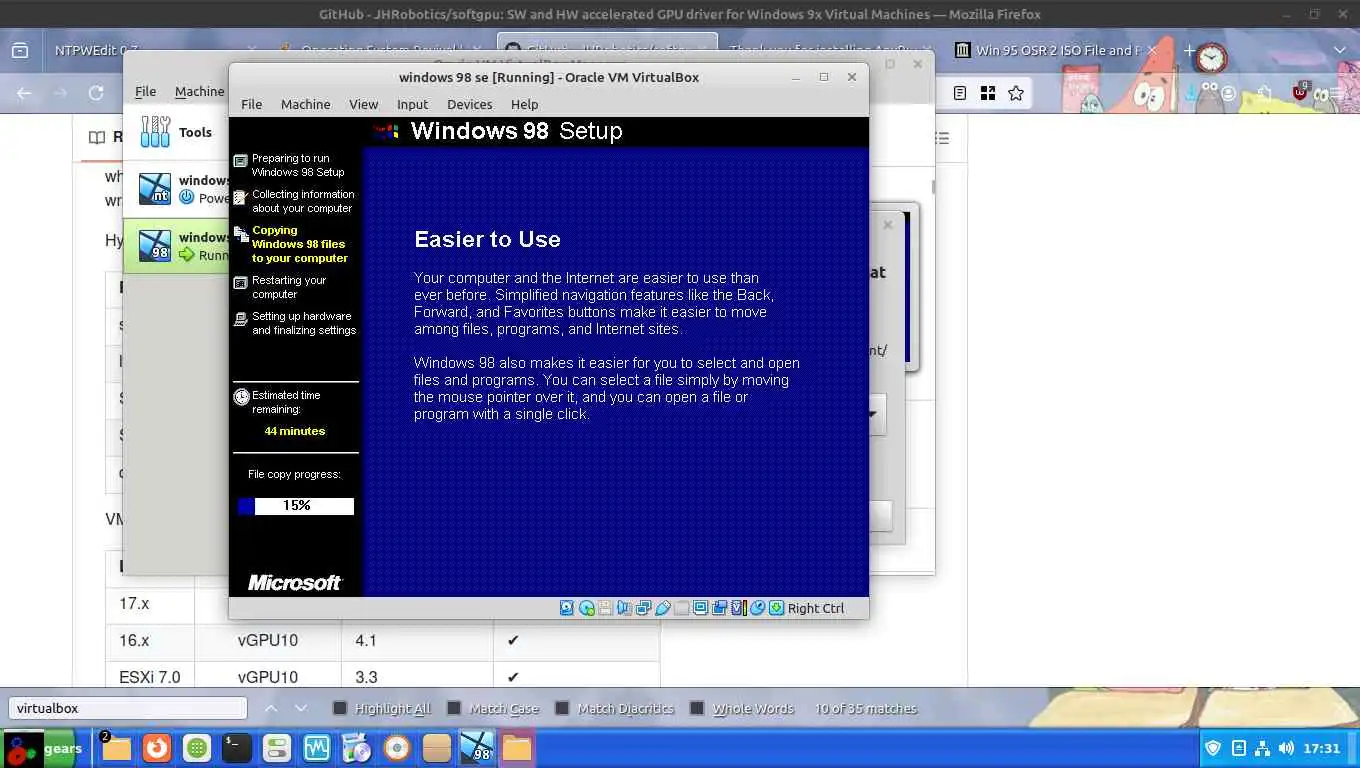Enable the Match Case checkbox
Viewport: 1360px width, 768px height.
click(x=453, y=708)
